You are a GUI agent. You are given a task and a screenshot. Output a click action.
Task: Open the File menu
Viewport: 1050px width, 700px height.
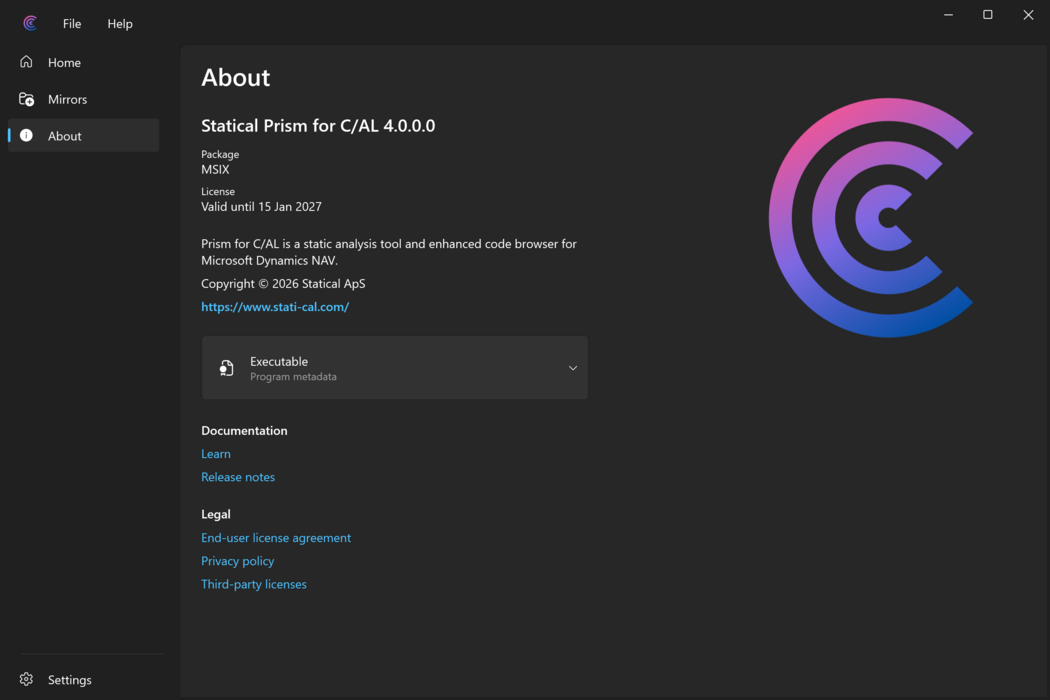(x=72, y=23)
